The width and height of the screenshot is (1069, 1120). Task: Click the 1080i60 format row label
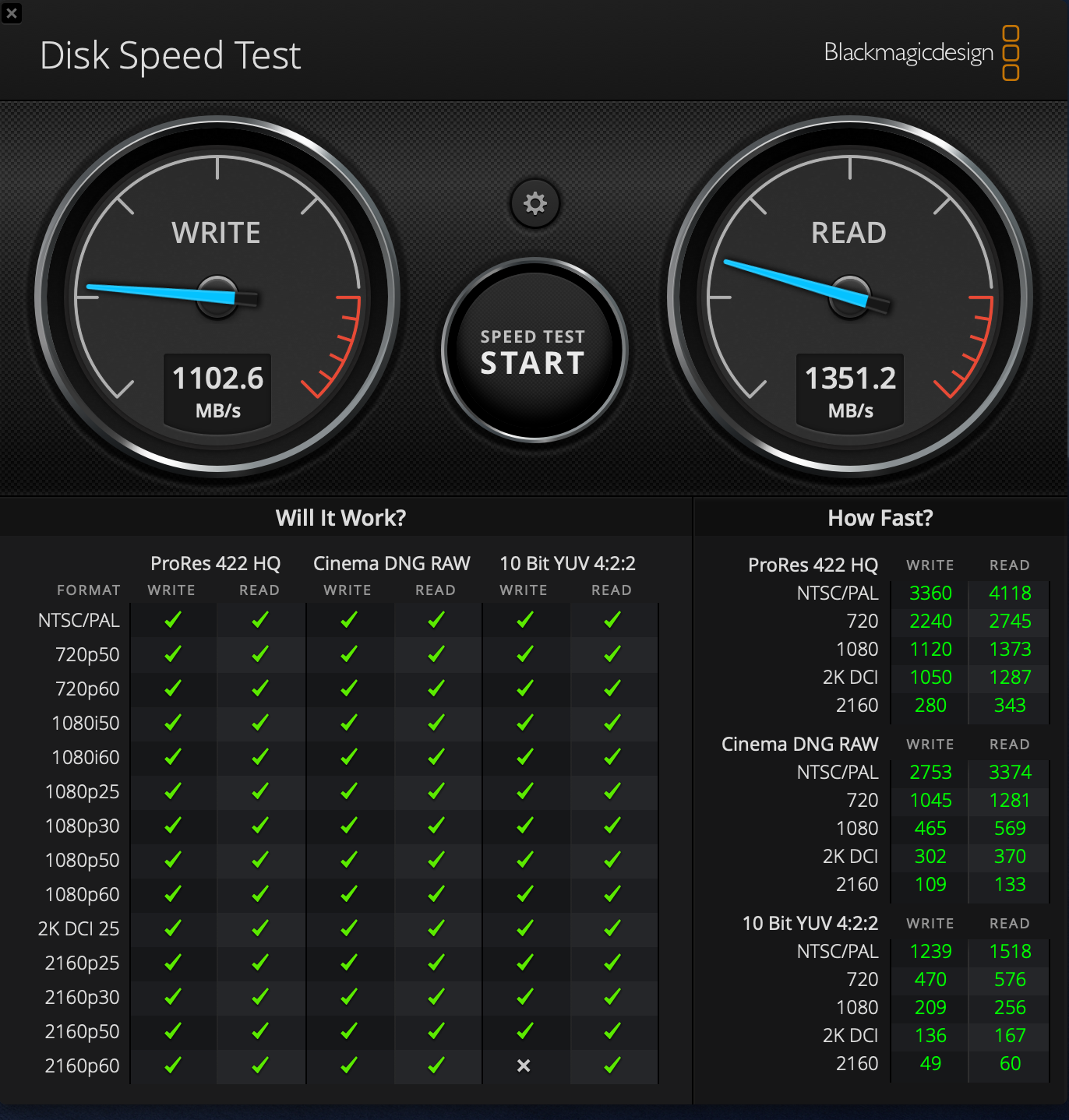coord(86,757)
